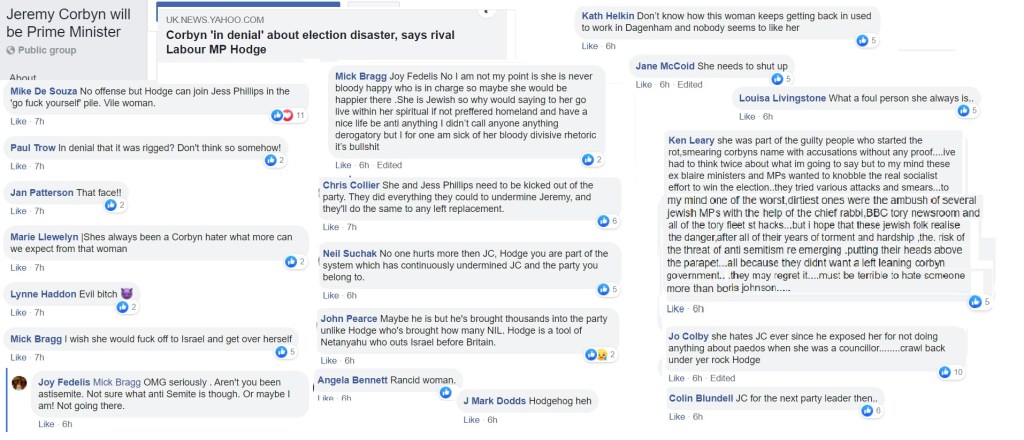Click the like reaction on Jo Colby's comment

tap(947, 372)
